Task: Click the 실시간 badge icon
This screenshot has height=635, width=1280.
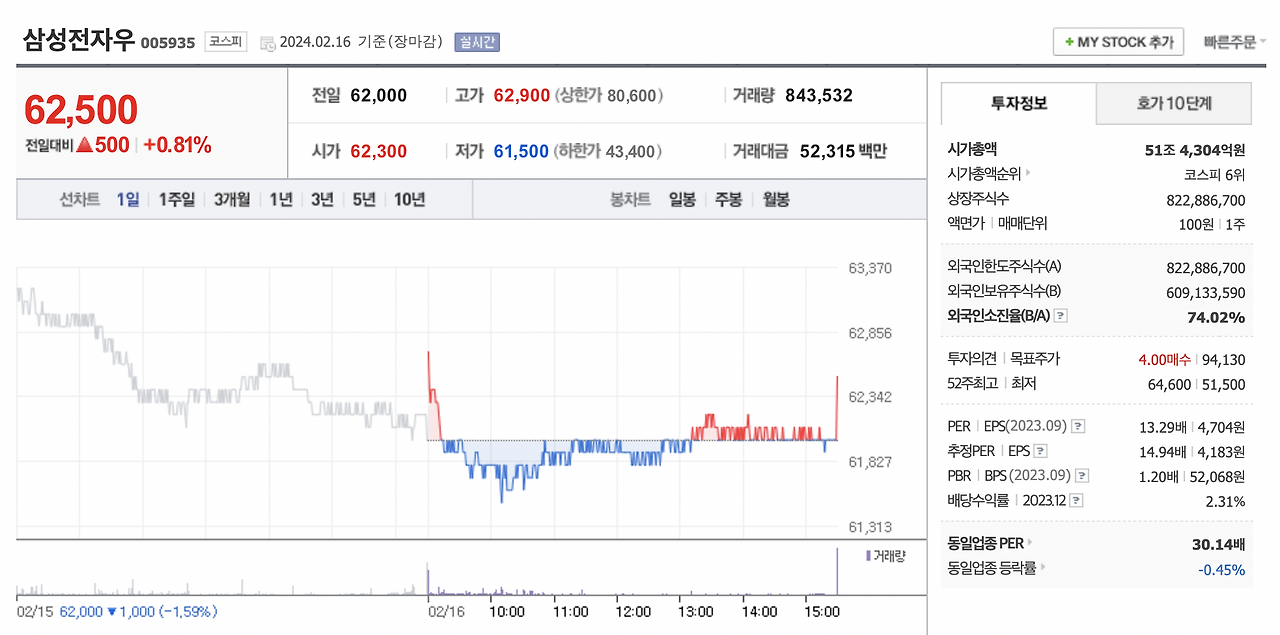Action: 476,42
